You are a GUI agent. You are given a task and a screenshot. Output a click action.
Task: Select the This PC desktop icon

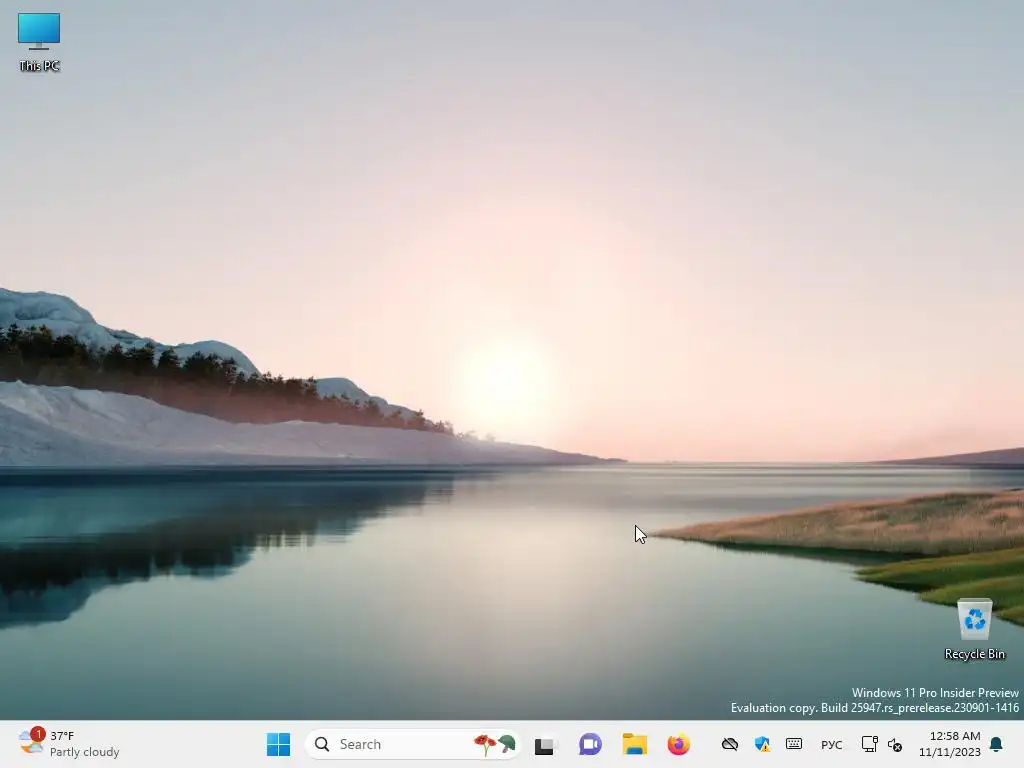[x=39, y=41]
